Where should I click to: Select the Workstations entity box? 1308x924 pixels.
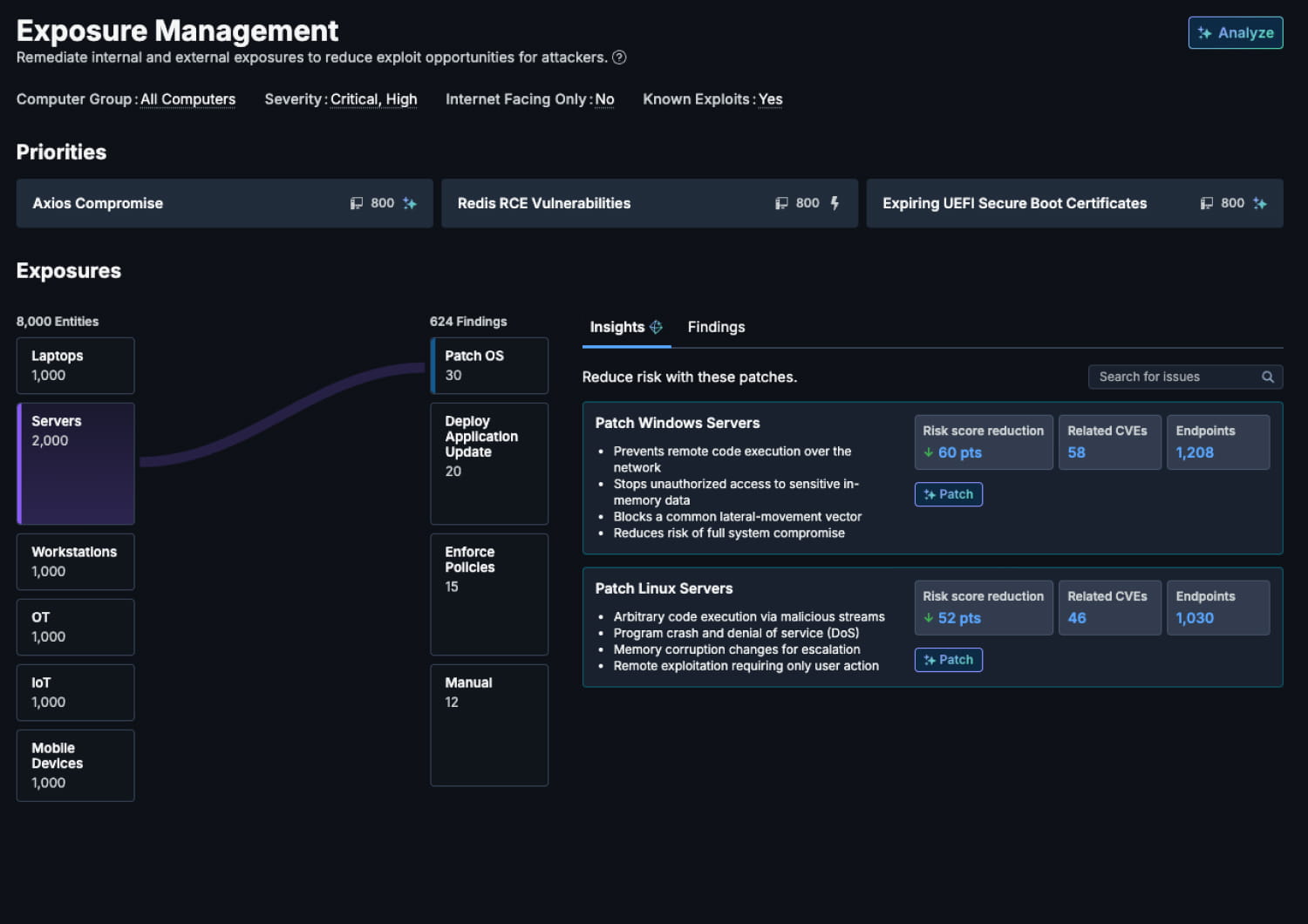76,561
